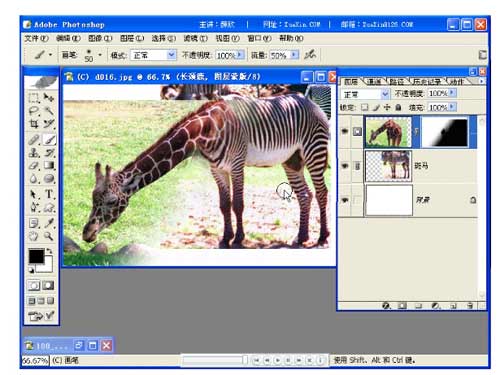Viewport: 500px width, 375px height.
Task: Open the 图像(I) Image menu
Action: (100, 39)
